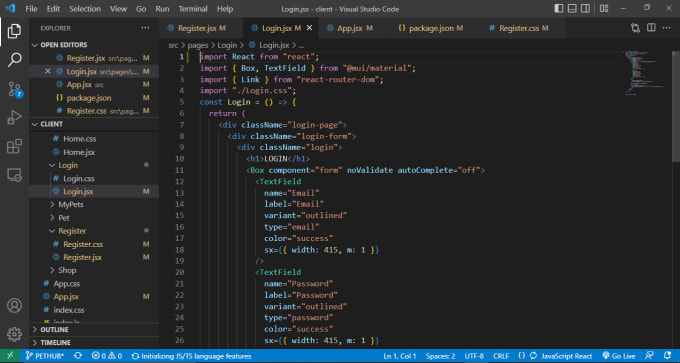The width and height of the screenshot is (680, 363).
Task: Open the File menu
Action: point(31,9)
